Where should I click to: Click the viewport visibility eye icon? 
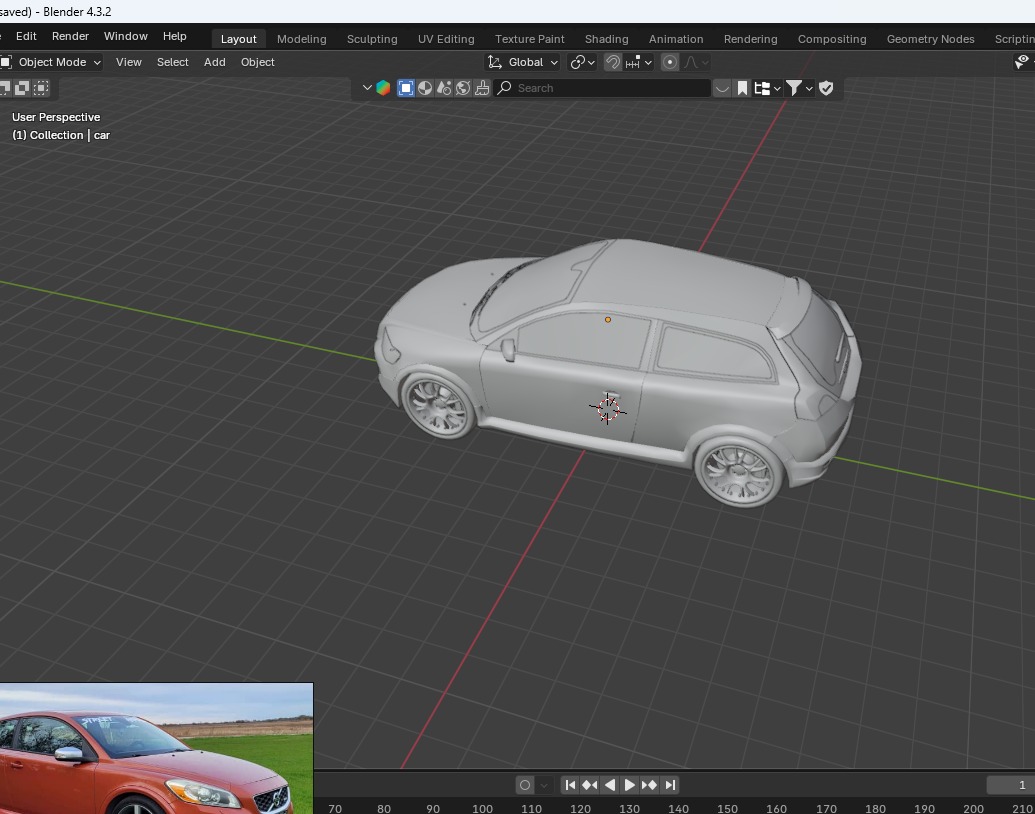(1022, 62)
